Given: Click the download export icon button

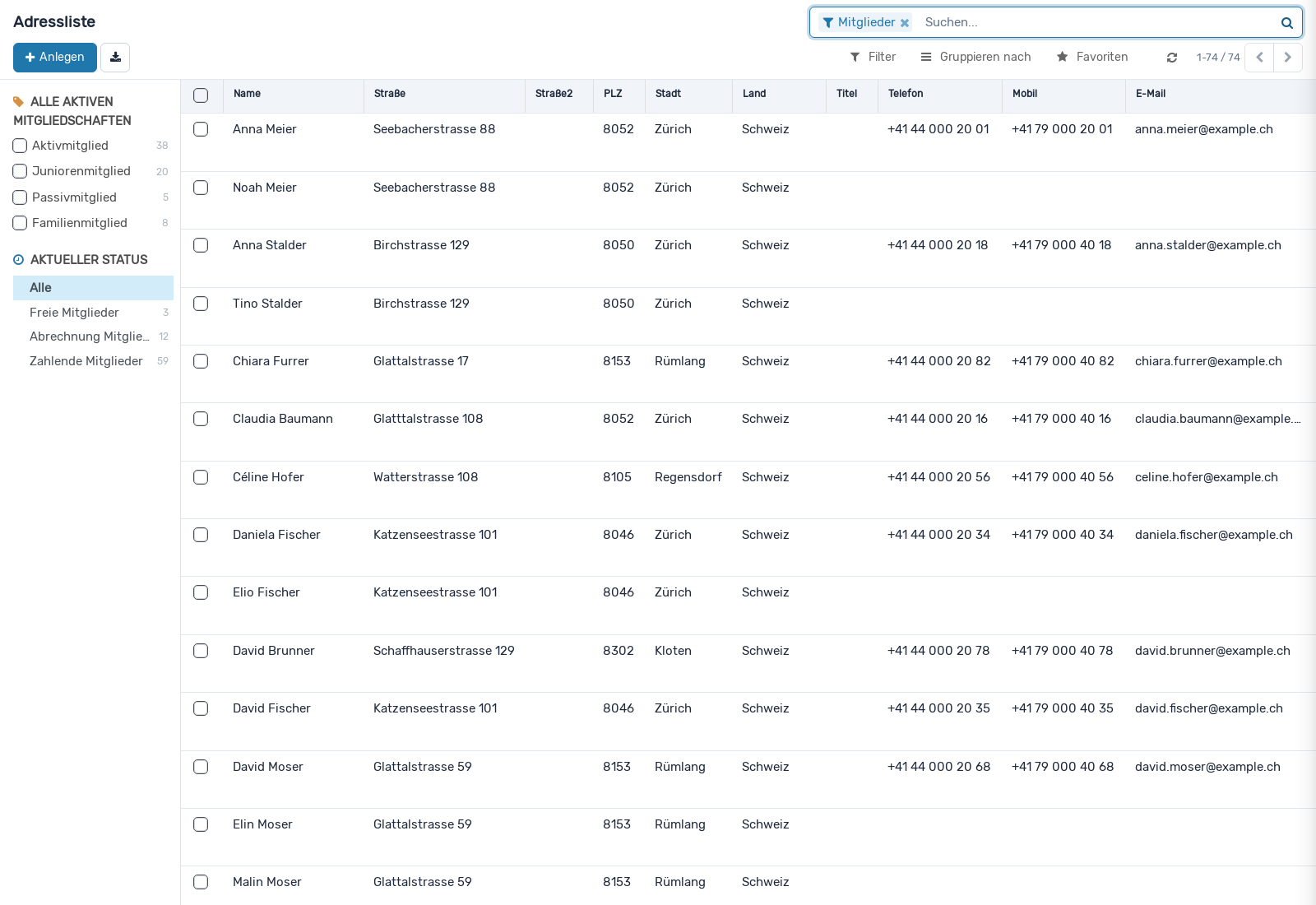Looking at the screenshot, I should tap(115, 58).
